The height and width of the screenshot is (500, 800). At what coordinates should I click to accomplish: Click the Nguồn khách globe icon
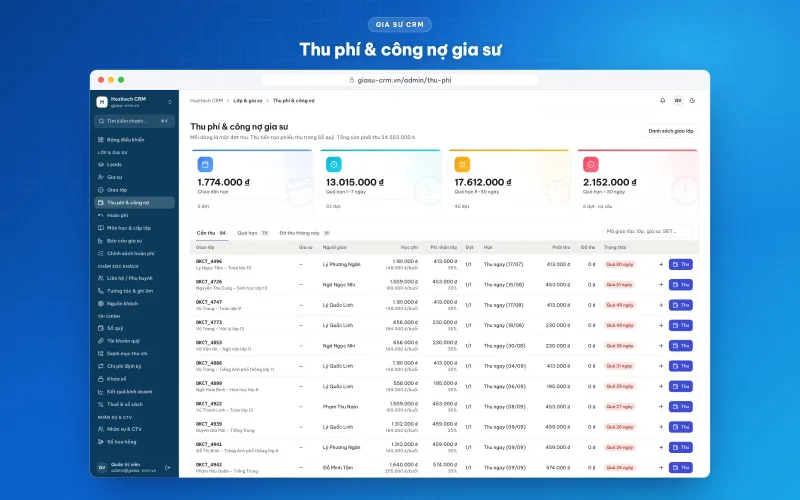pyautogui.click(x=101, y=304)
